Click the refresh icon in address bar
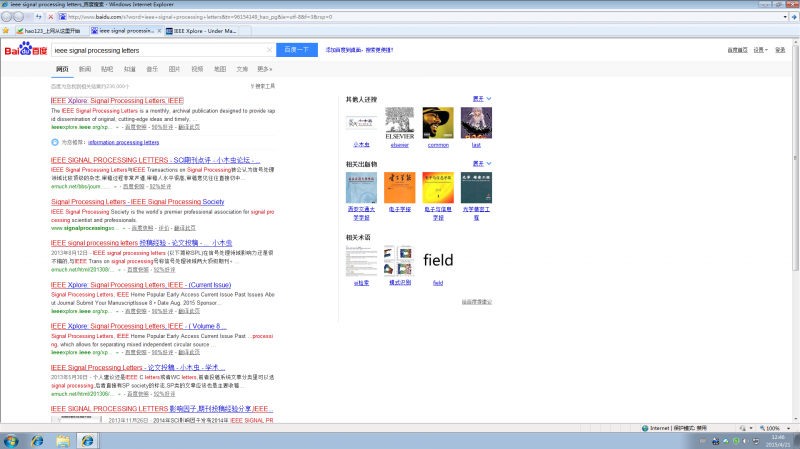 39,17
